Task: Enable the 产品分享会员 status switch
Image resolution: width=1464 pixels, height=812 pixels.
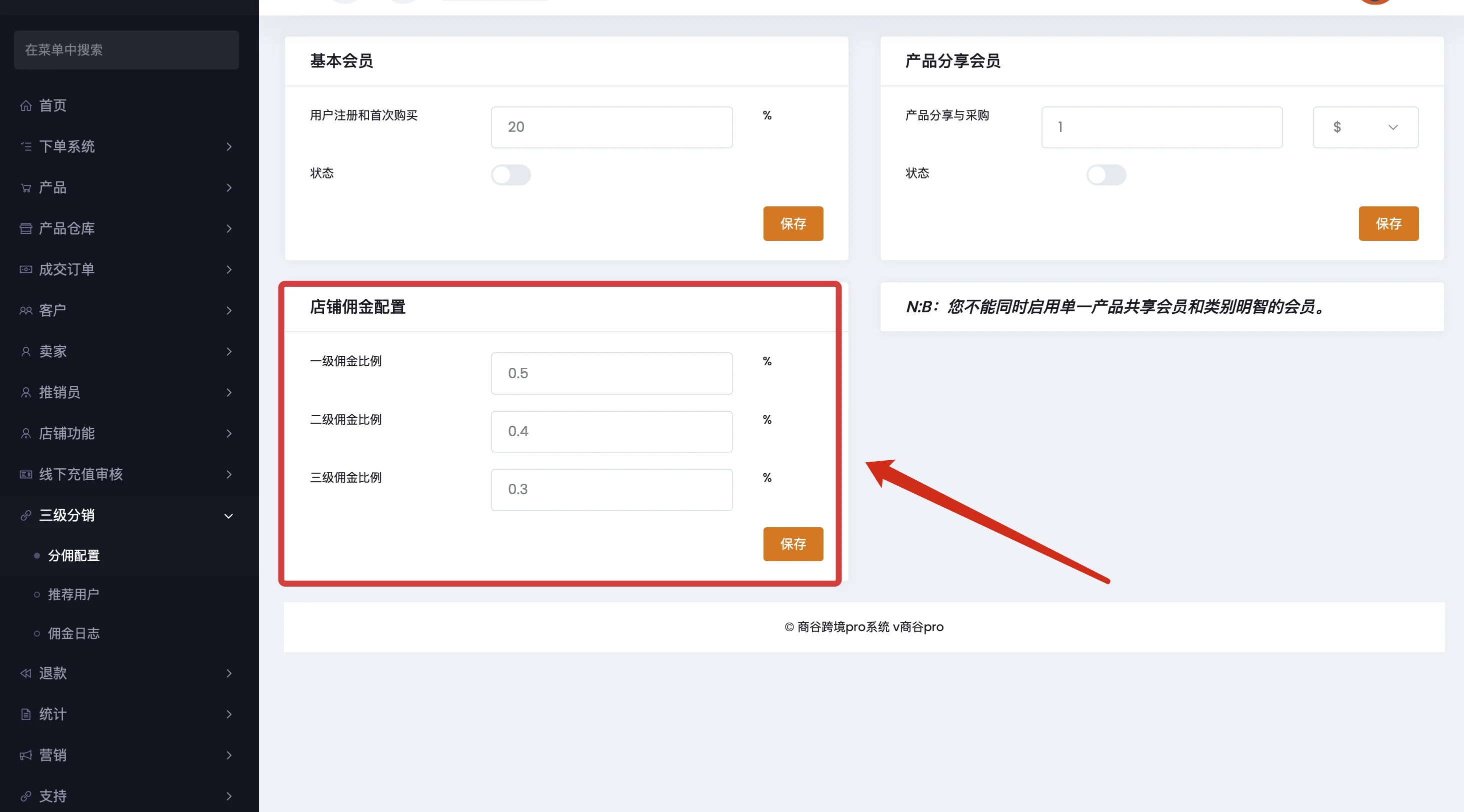Action: click(1105, 175)
